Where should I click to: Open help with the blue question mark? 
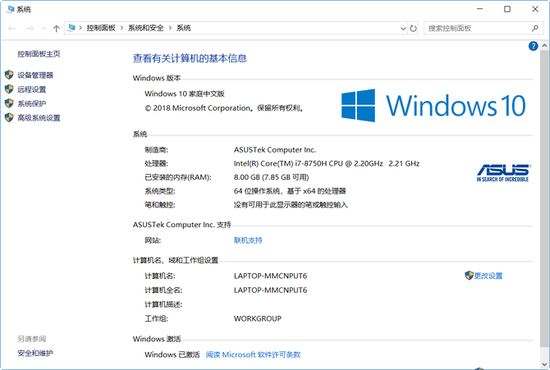[533, 46]
